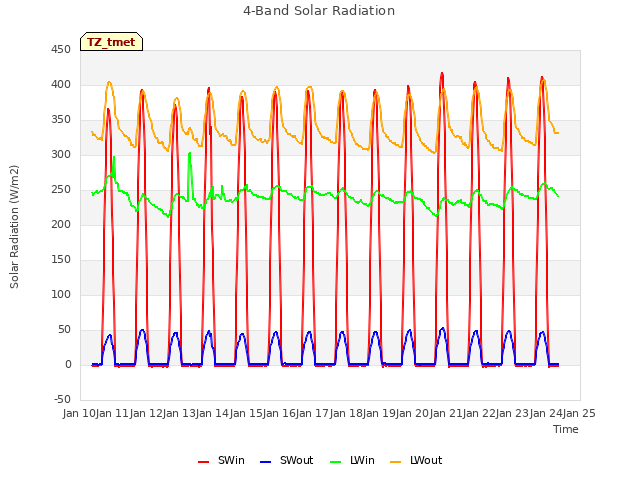Click the Jan 25 x-axis label
This screenshot has height=480, width=640.
(579, 413)
